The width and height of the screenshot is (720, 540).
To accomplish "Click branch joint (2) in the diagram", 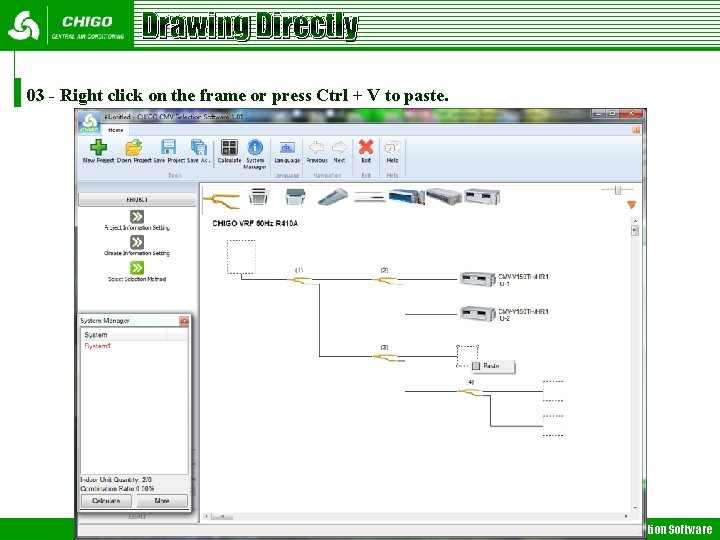I will pos(385,280).
